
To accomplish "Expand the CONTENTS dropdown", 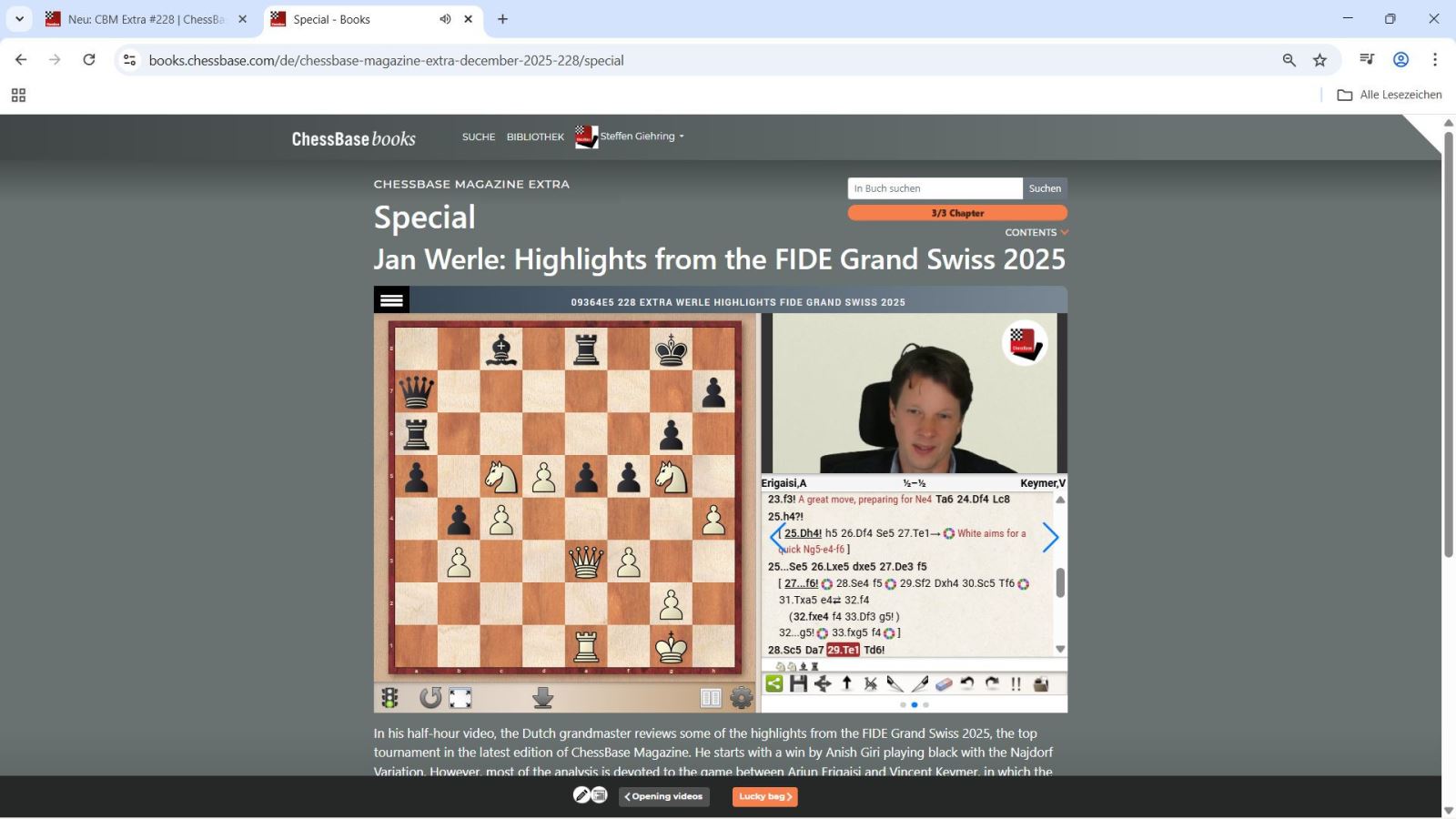I will [1036, 232].
